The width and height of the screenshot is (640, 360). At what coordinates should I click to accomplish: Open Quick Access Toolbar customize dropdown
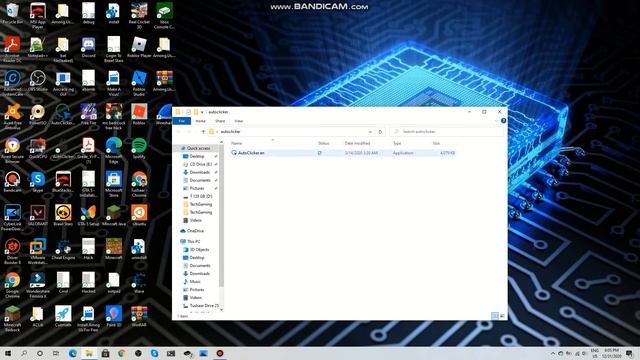pos(202,112)
